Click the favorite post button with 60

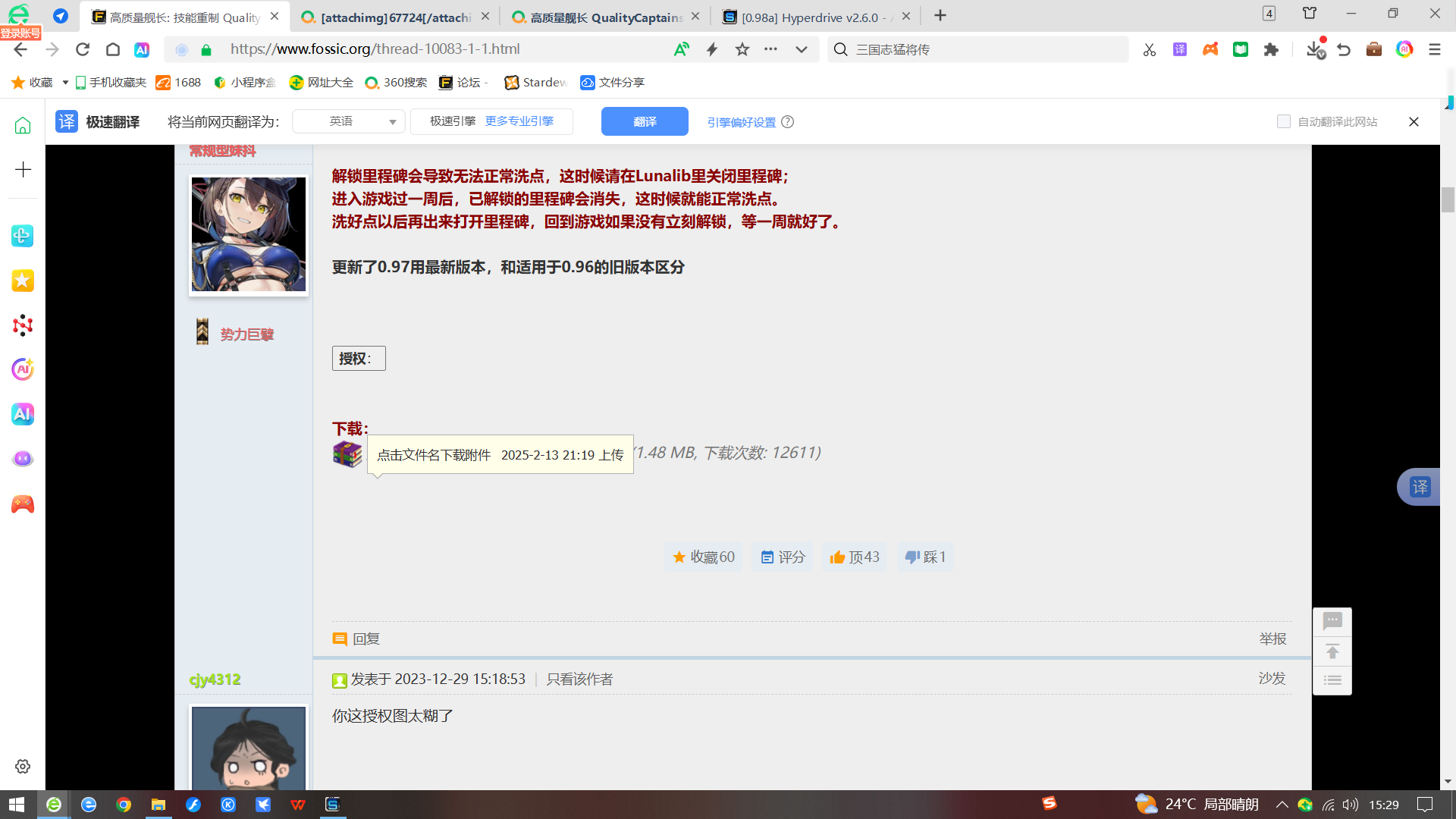(x=704, y=557)
